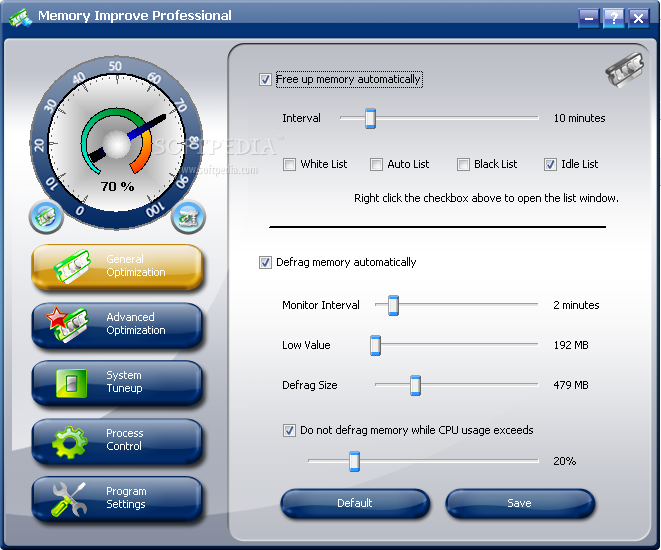Image resolution: width=661 pixels, height=550 pixels.
Task: Toggle Do not defrag while CPU exceeds checkbox
Action: point(289,430)
